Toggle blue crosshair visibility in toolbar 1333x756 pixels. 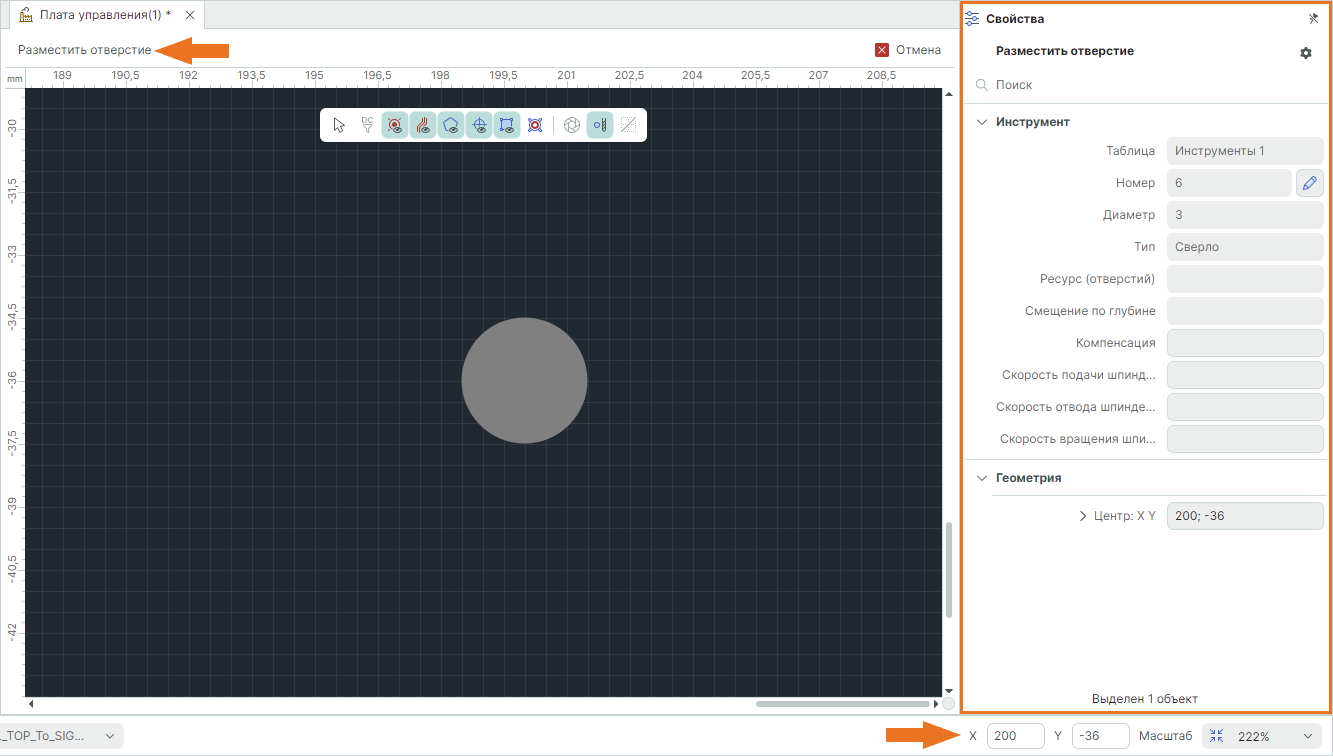479,125
